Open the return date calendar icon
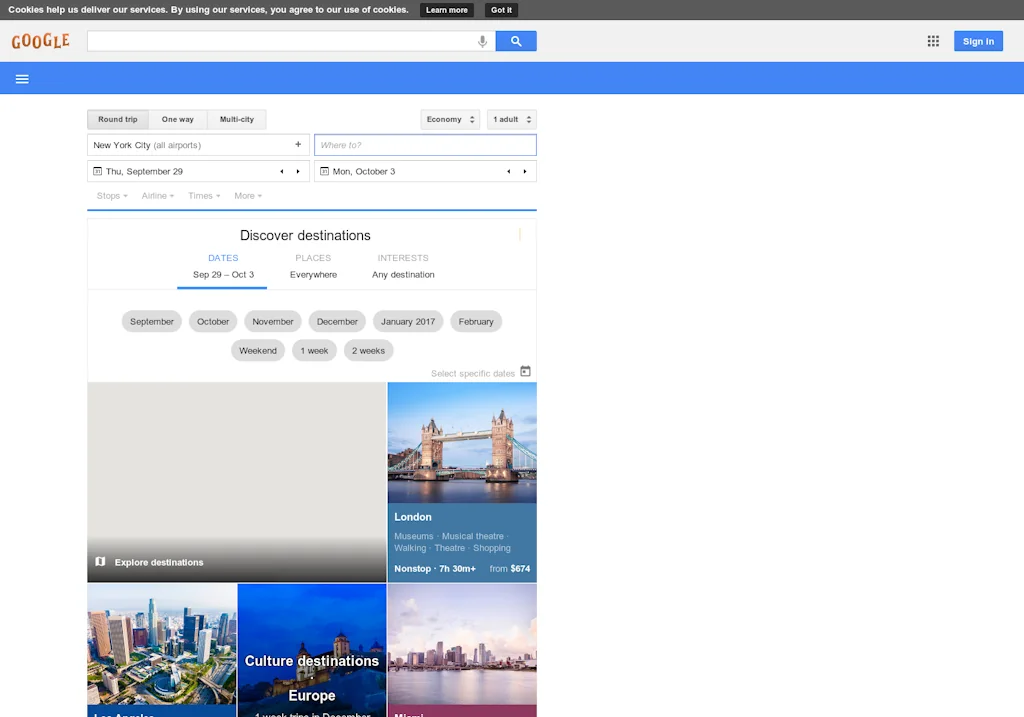Image resolution: width=1024 pixels, height=717 pixels. [325, 171]
